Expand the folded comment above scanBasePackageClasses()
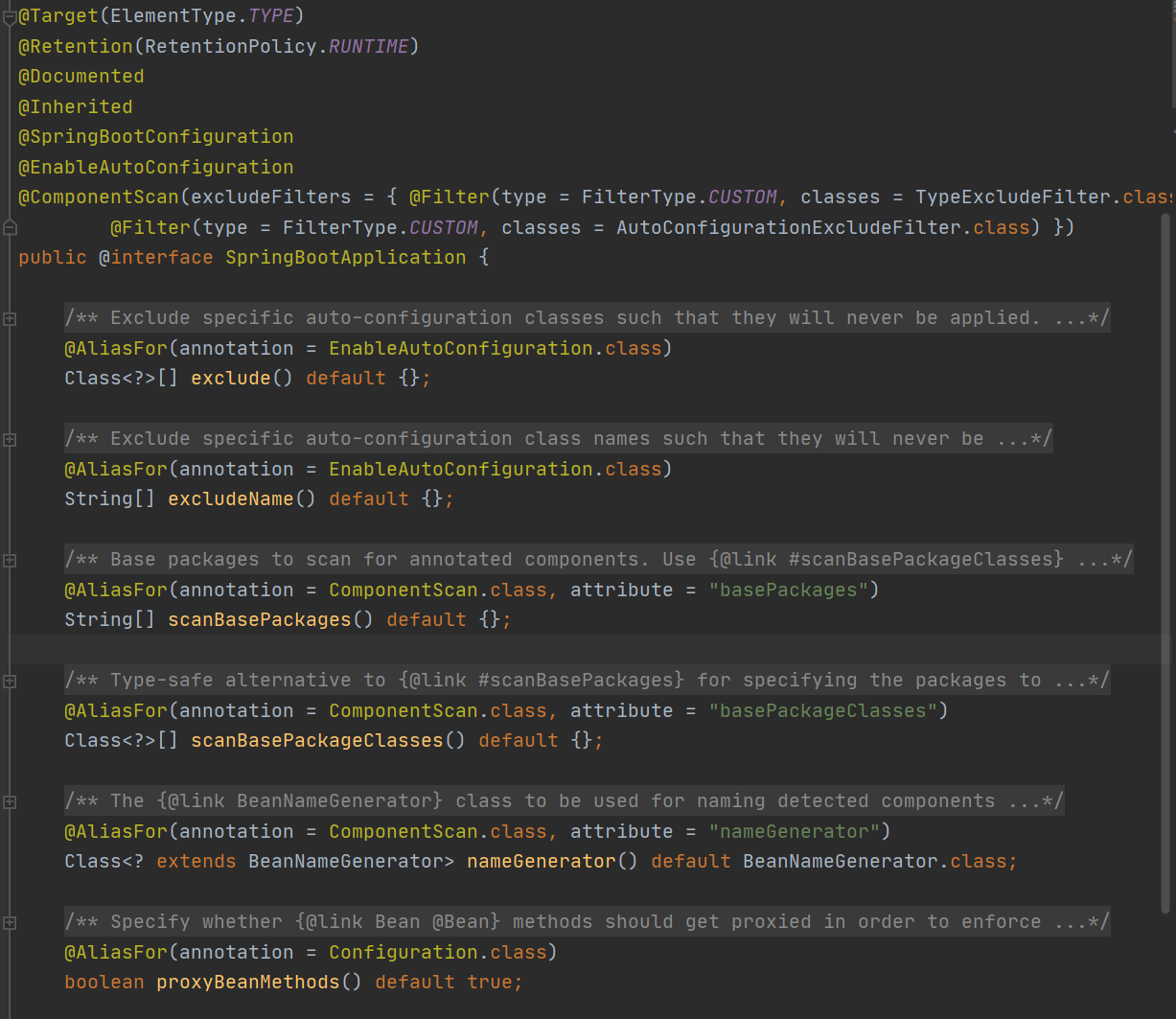The width and height of the screenshot is (1176, 1019). pos(10,681)
